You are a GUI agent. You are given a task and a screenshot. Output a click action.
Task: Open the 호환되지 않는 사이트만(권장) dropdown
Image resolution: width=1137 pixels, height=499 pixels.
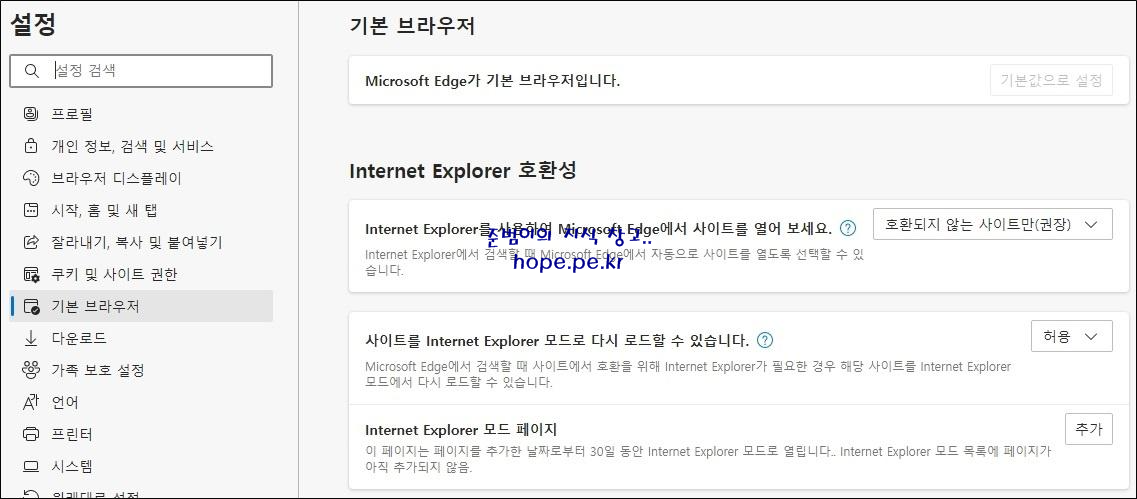point(993,224)
